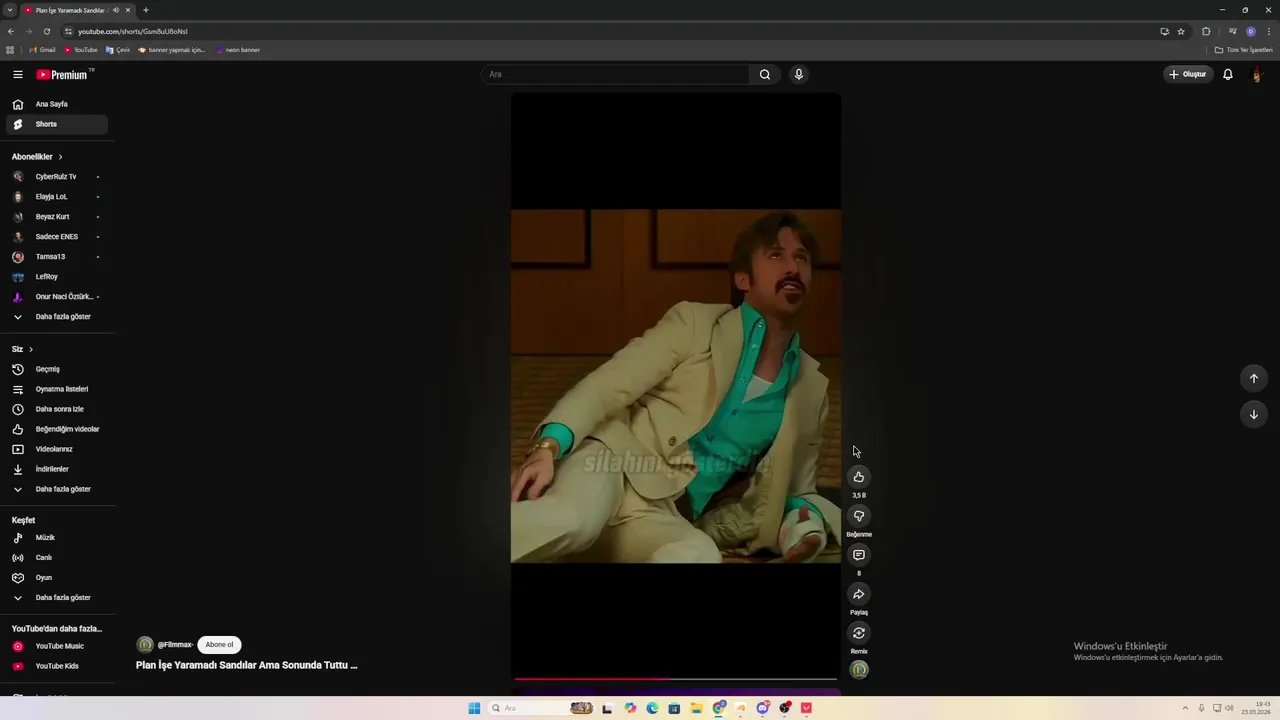The image size is (1280, 720).
Task: Open LefRoy subscription channel
Action: point(57,277)
